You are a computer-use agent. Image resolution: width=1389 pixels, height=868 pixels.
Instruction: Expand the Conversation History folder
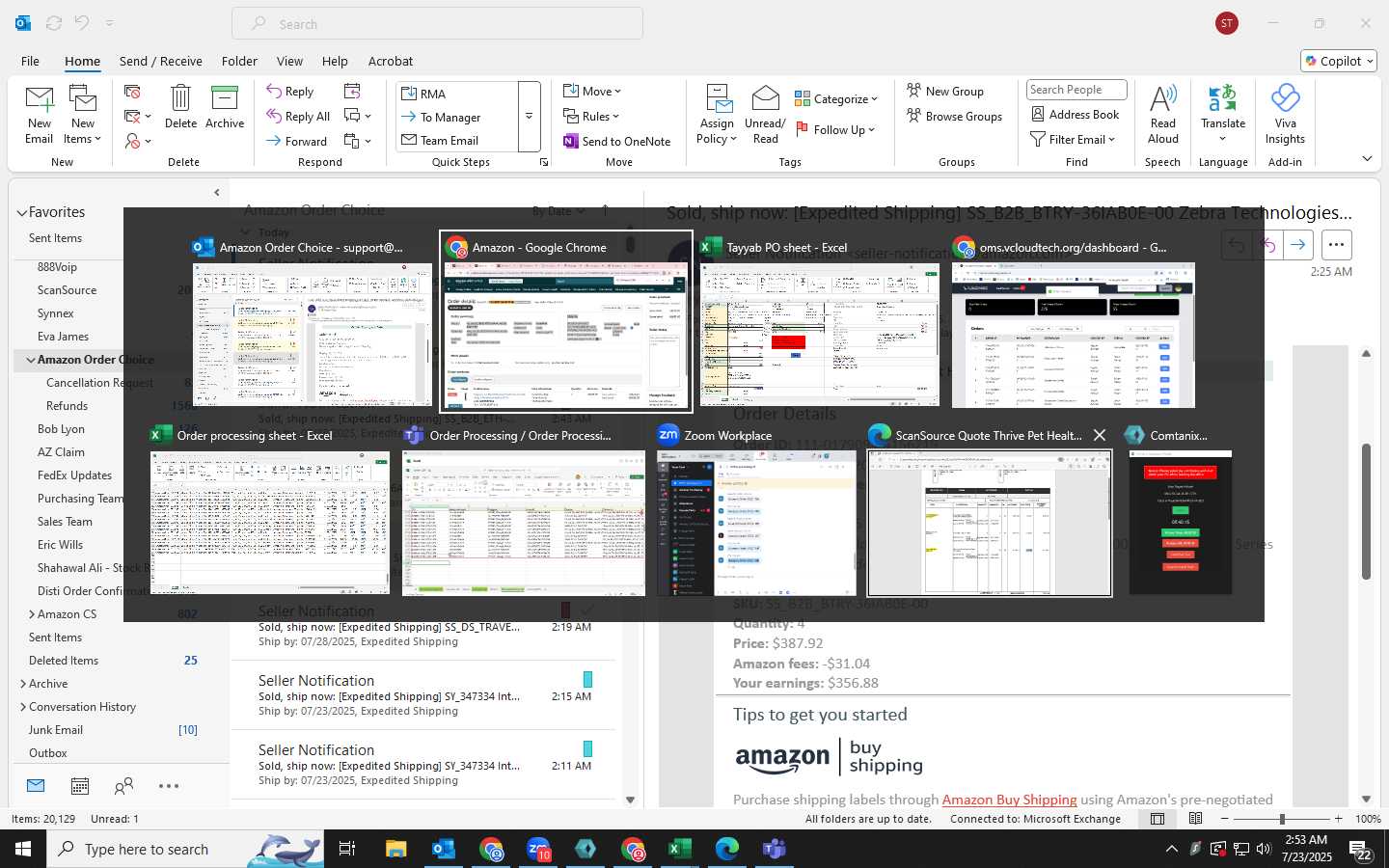click(x=23, y=707)
